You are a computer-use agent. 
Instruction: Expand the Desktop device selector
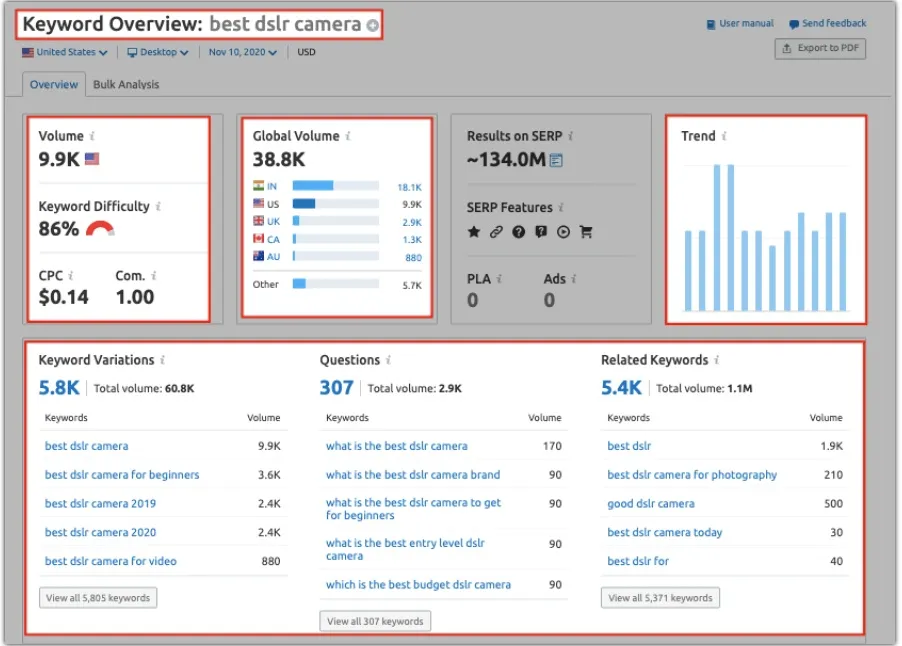coord(155,52)
